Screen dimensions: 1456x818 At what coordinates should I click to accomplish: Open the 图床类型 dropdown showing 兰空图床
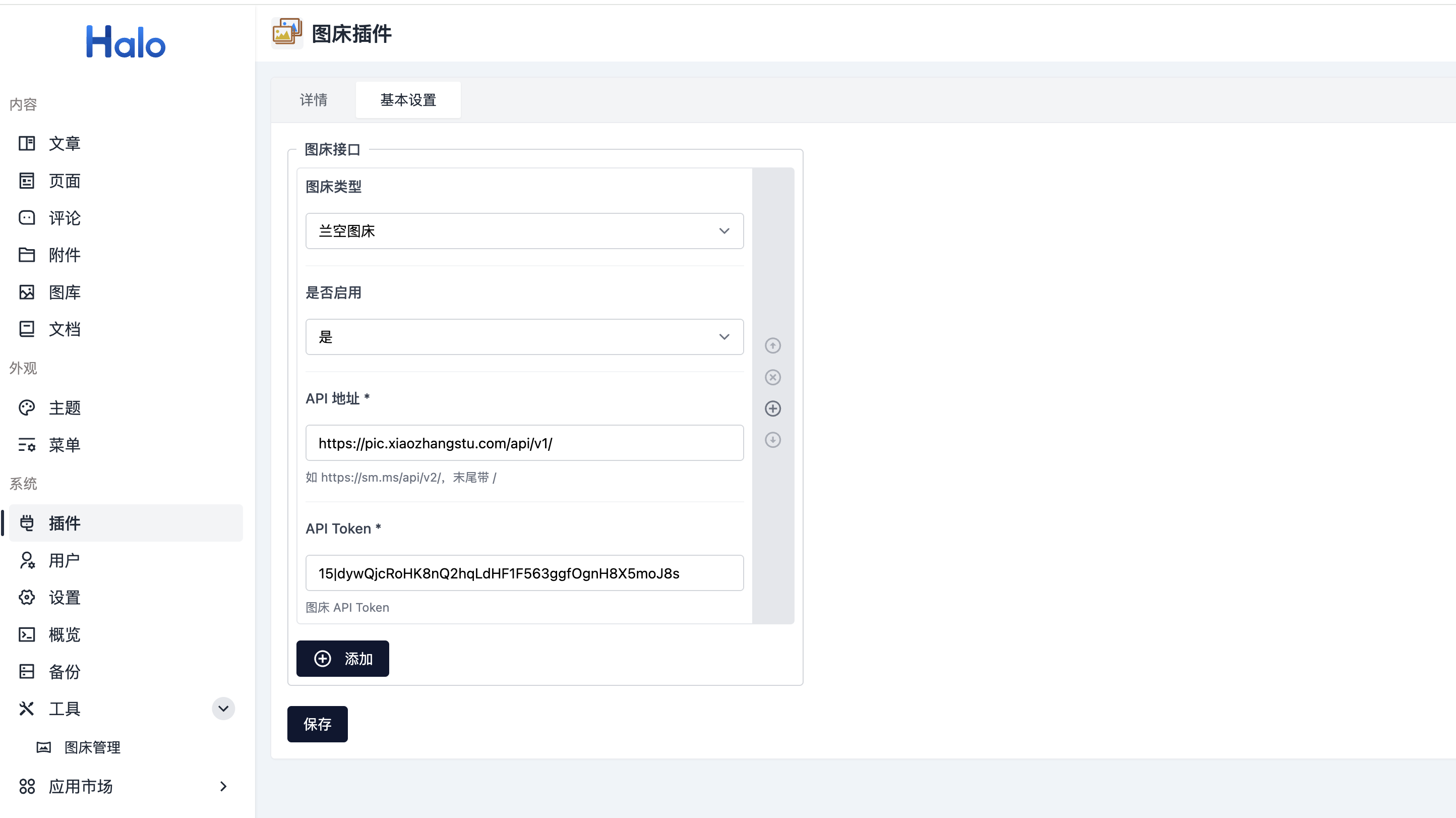(524, 230)
